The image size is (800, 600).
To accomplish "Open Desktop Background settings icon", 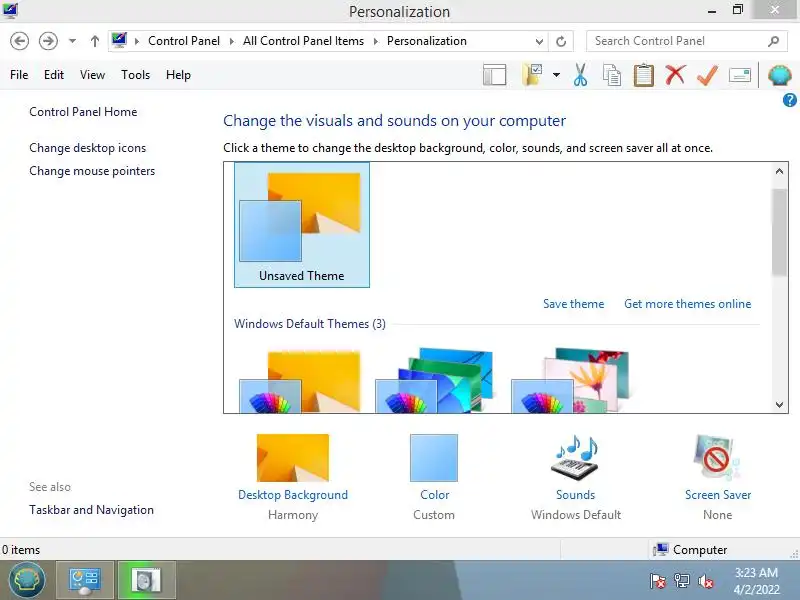I will pos(293,458).
